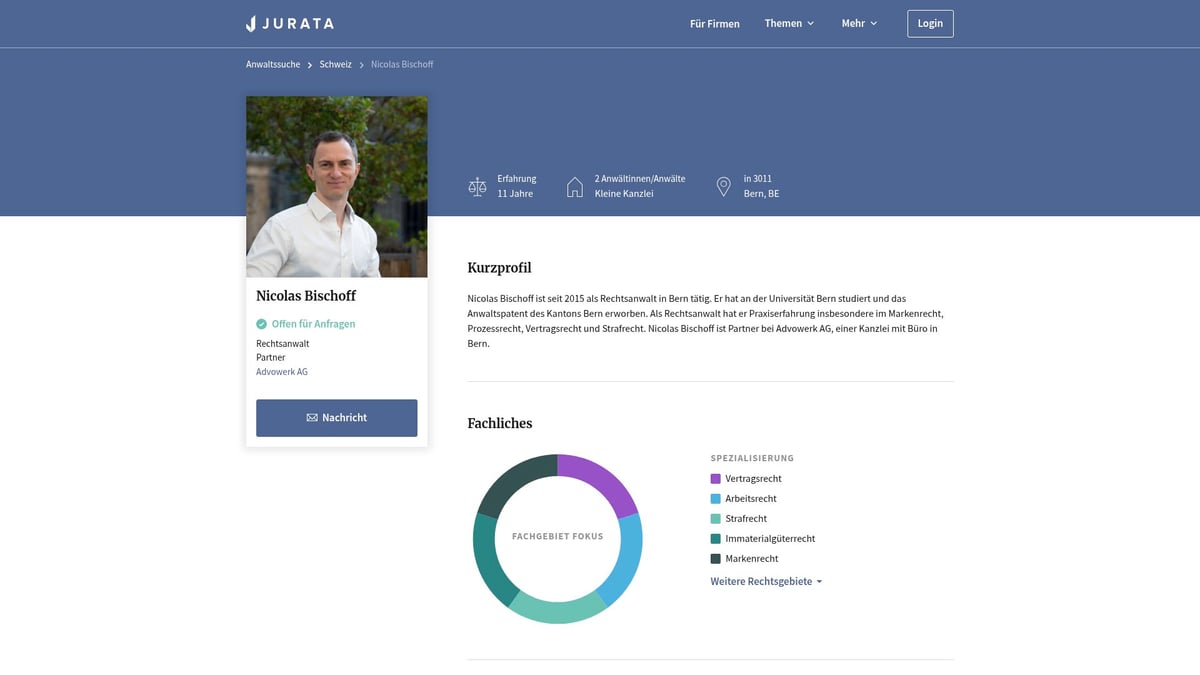1200x675 pixels.
Task: Open the Themen dropdown menu
Action: pyautogui.click(x=789, y=23)
